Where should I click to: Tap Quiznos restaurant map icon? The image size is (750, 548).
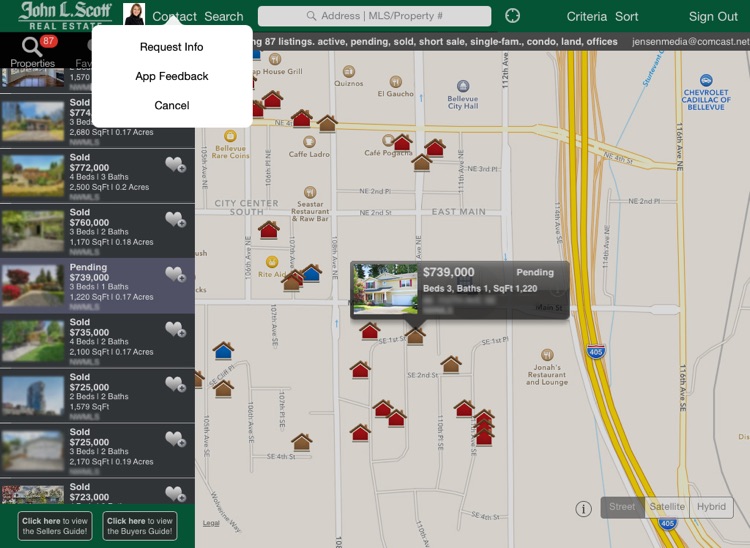pyautogui.click(x=349, y=71)
